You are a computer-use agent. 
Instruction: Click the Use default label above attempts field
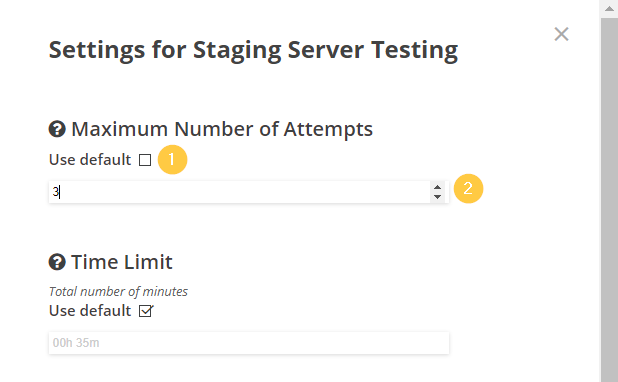pyautogui.click(x=90, y=160)
